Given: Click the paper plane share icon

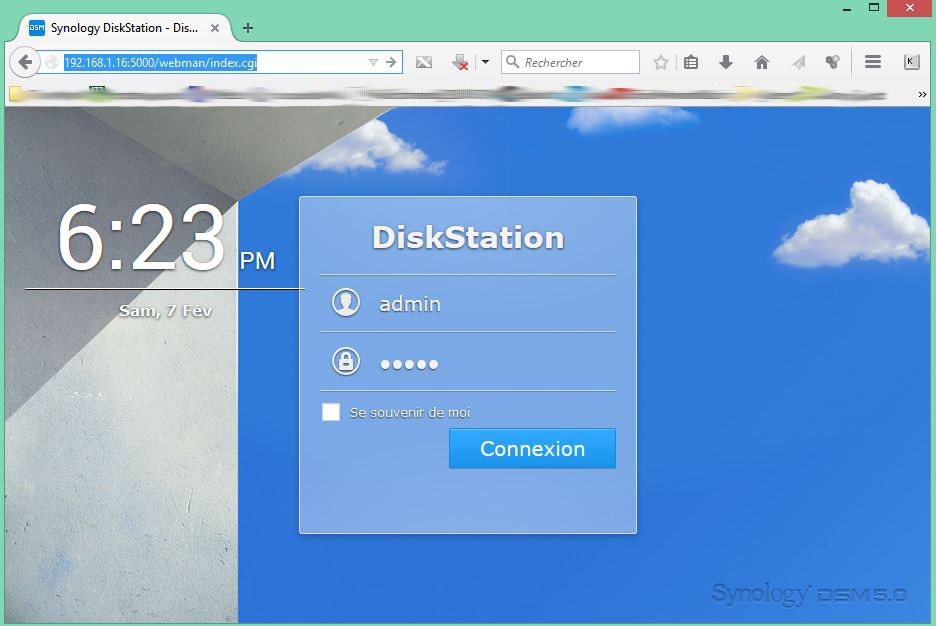Looking at the screenshot, I should (x=799, y=62).
